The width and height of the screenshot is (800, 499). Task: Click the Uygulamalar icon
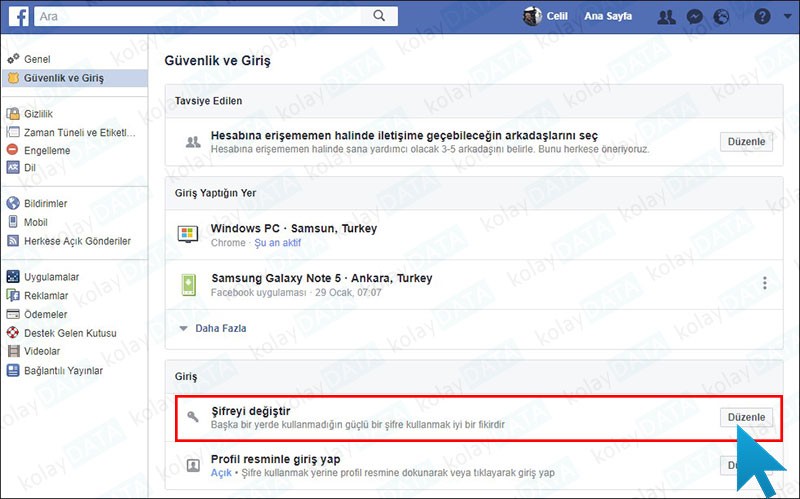coord(13,277)
